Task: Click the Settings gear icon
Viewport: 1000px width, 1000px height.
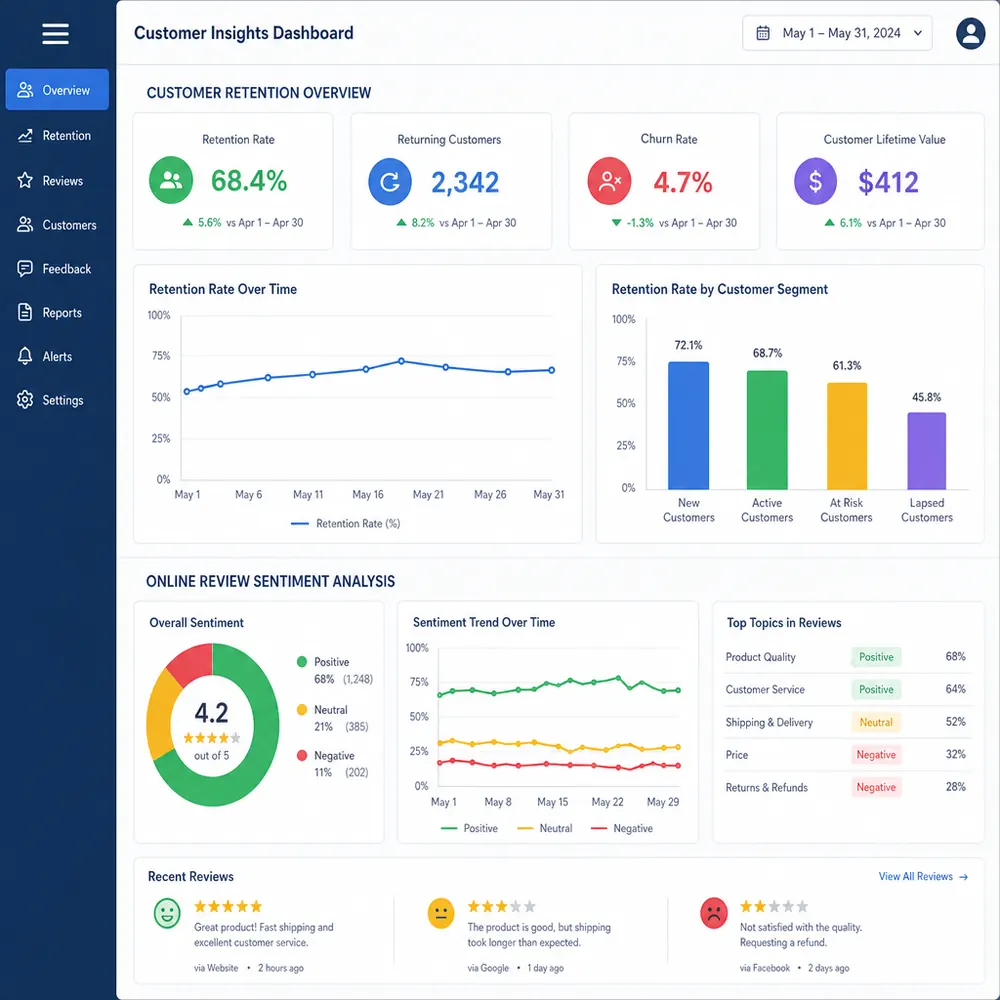Action: click(25, 400)
